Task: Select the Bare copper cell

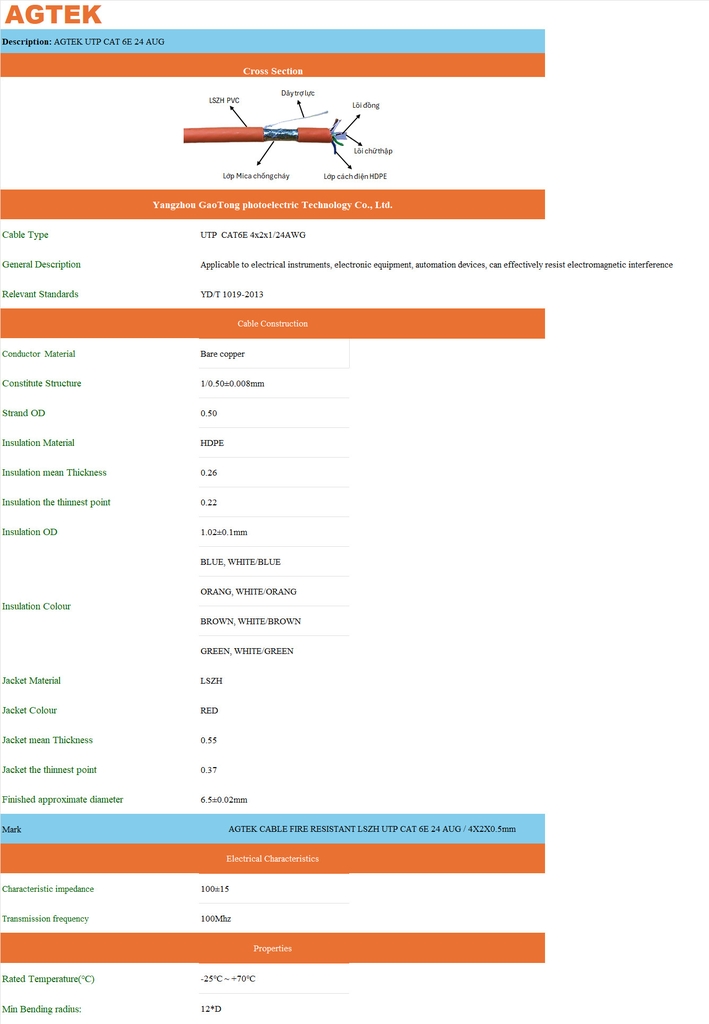Action: (x=274, y=353)
